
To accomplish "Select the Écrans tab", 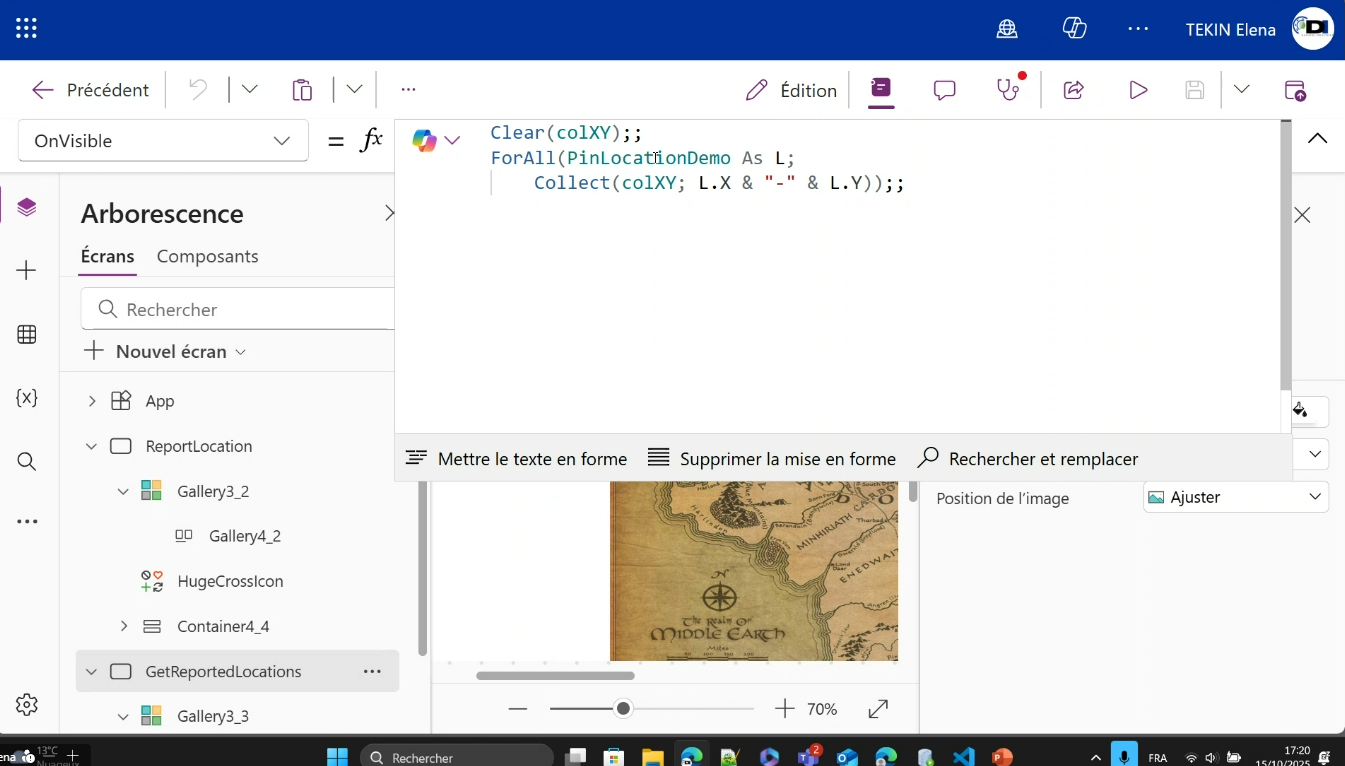I will tap(107, 257).
